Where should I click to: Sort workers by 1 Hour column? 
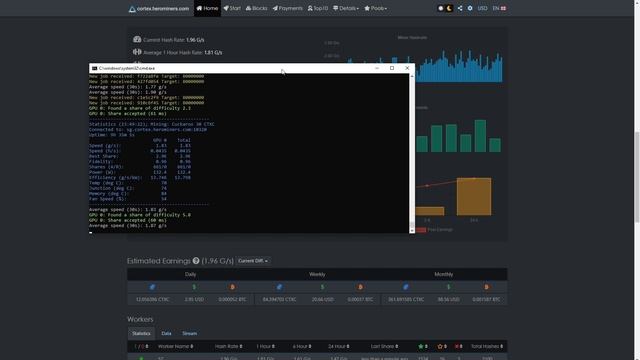(265, 346)
